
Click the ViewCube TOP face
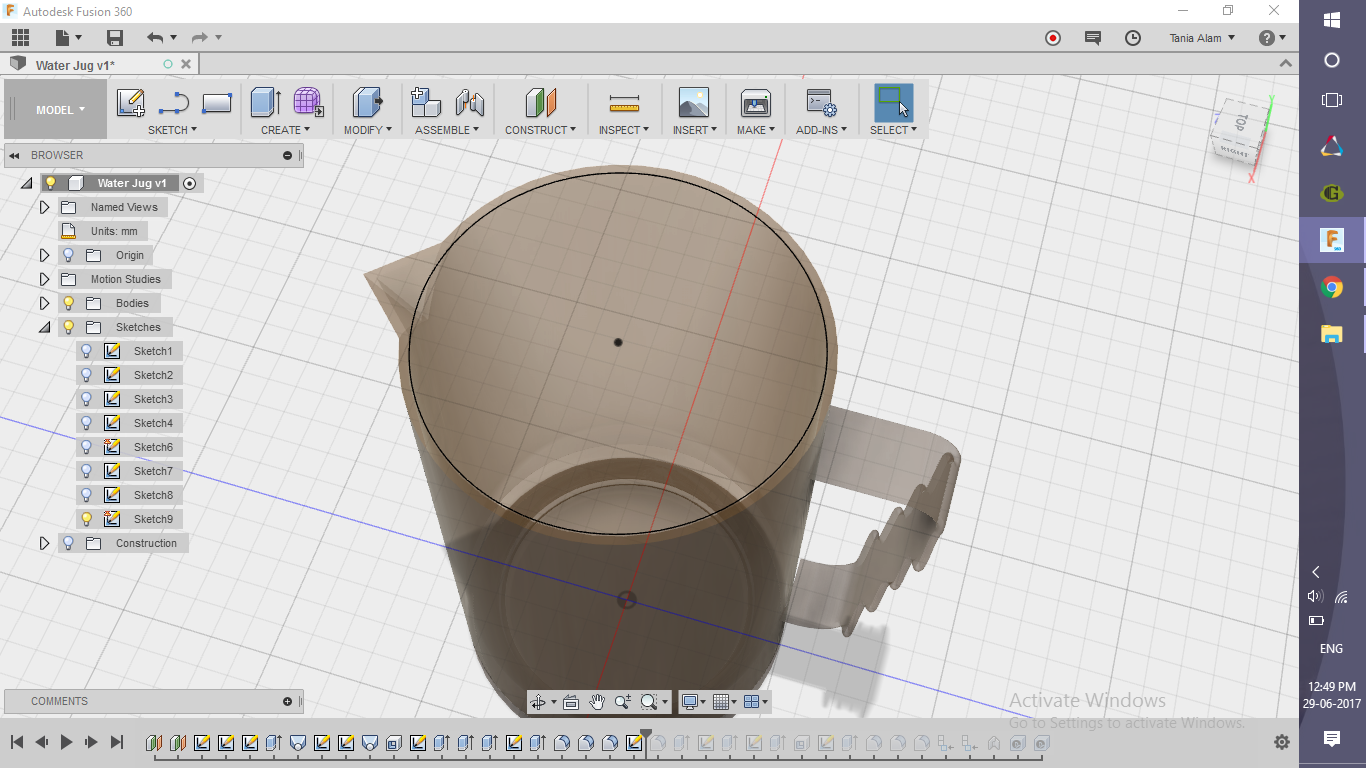click(1240, 124)
